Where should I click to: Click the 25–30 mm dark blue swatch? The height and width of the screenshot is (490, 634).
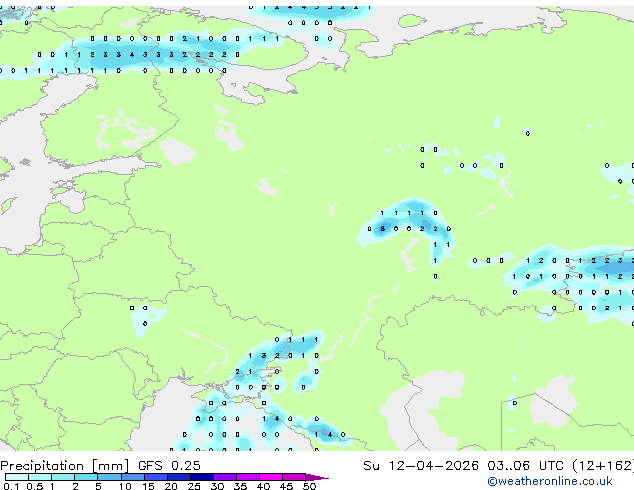coord(201,477)
